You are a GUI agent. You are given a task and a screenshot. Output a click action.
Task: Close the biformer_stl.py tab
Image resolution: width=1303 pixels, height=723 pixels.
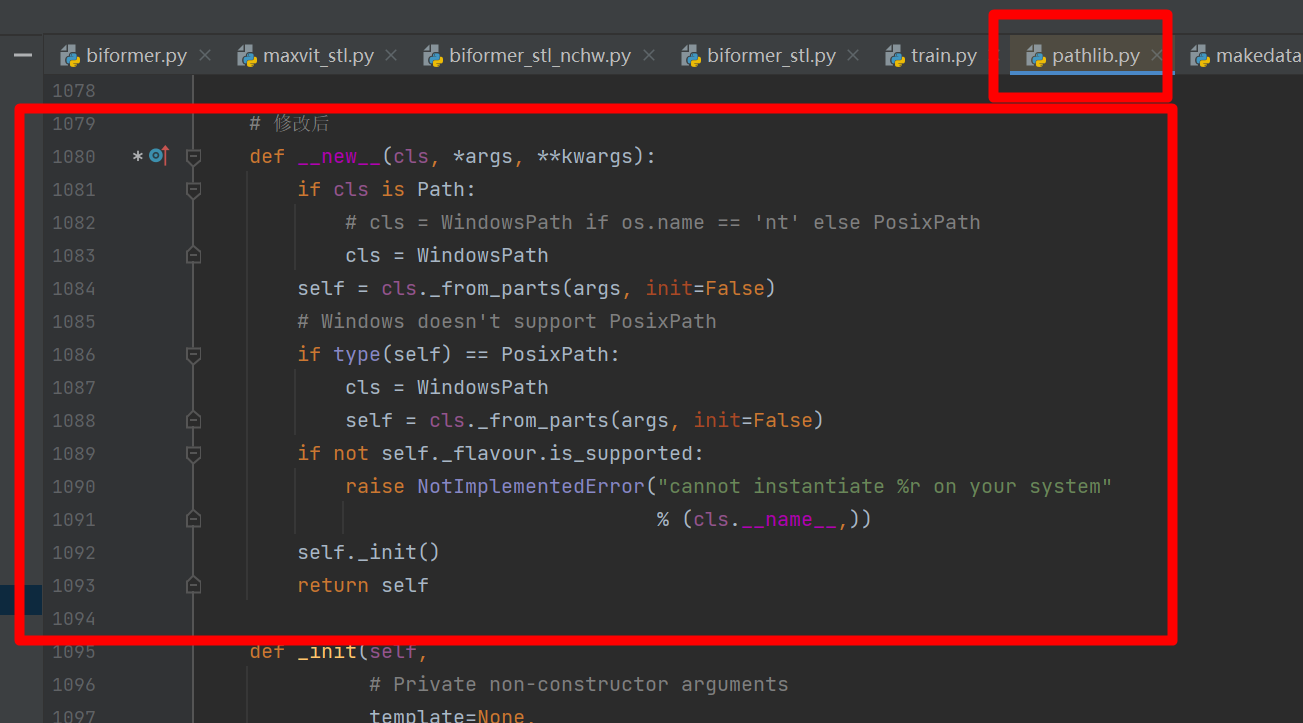coord(853,56)
